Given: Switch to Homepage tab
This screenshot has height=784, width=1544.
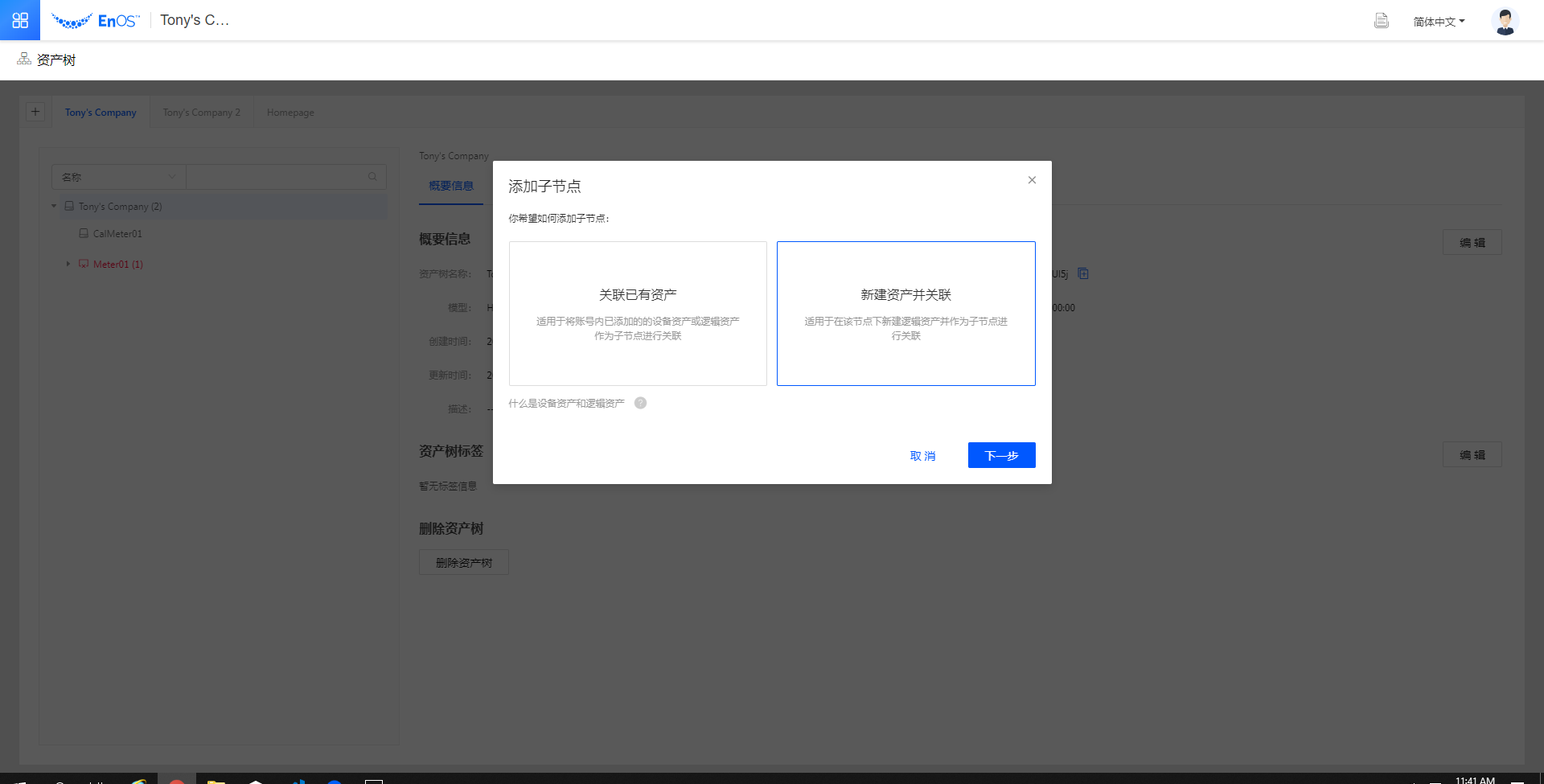Looking at the screenshot, I should pyautogui.click(x=290, y=113).
